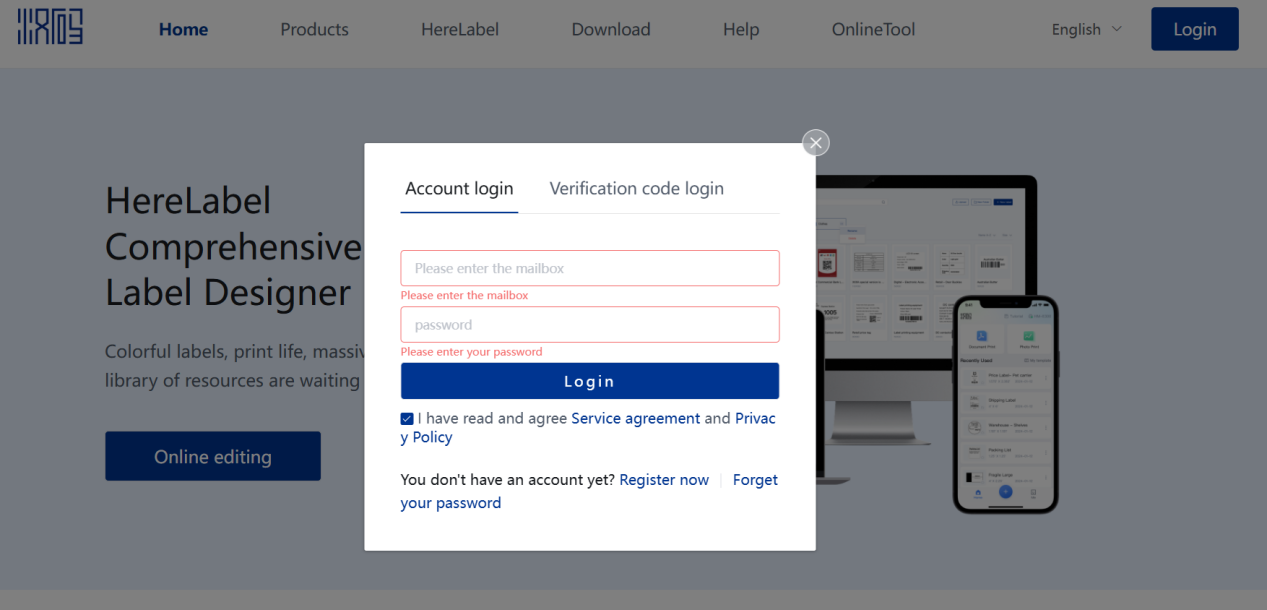This screenshot has width=1267, height=610.
Task: Click the Online editing button
Action: 212,455
